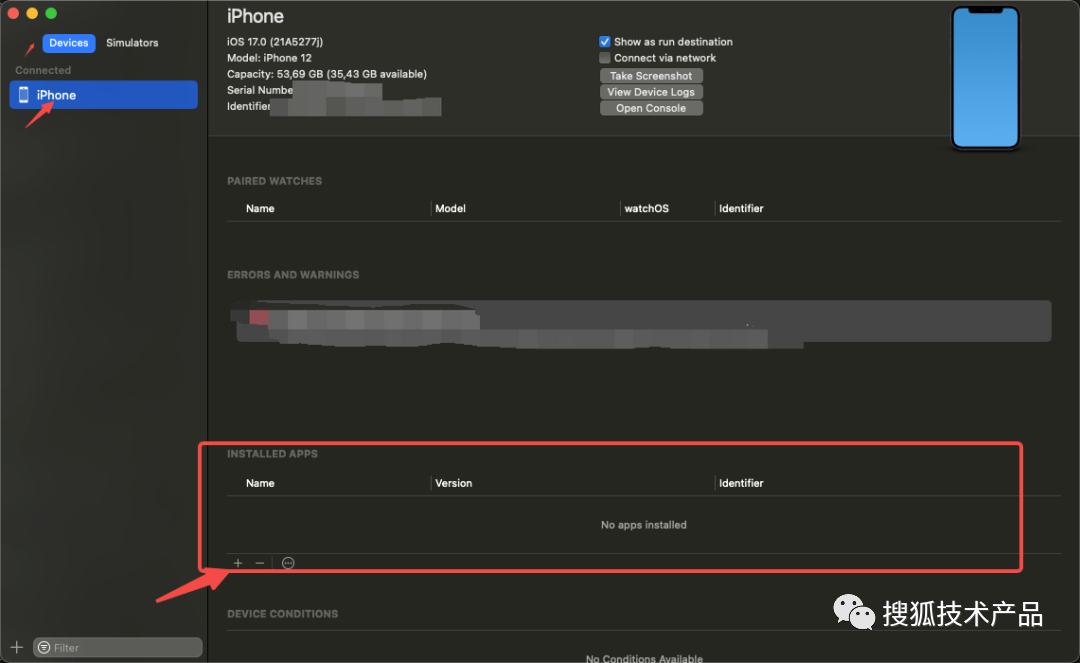Click the Name column header in Installed Apps

coord(260,483)
